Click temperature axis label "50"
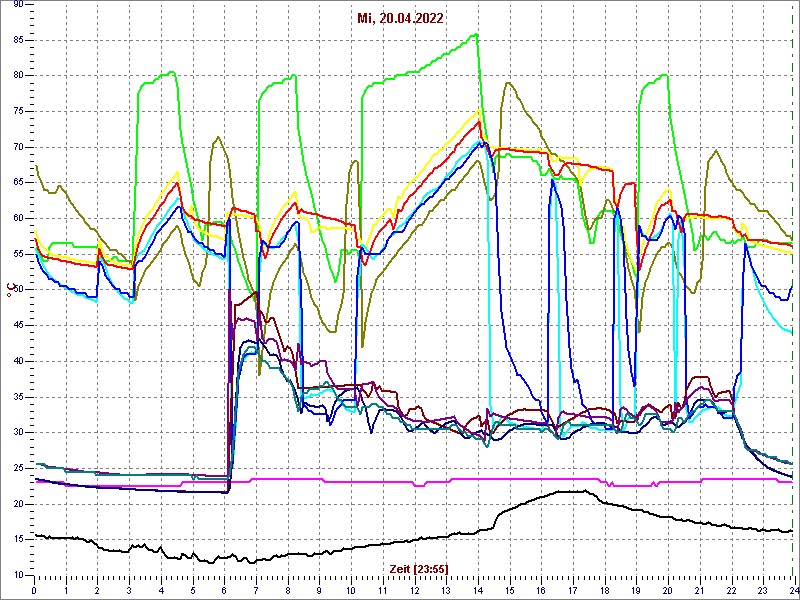This screenshot has width=800, height=600. 17,290
